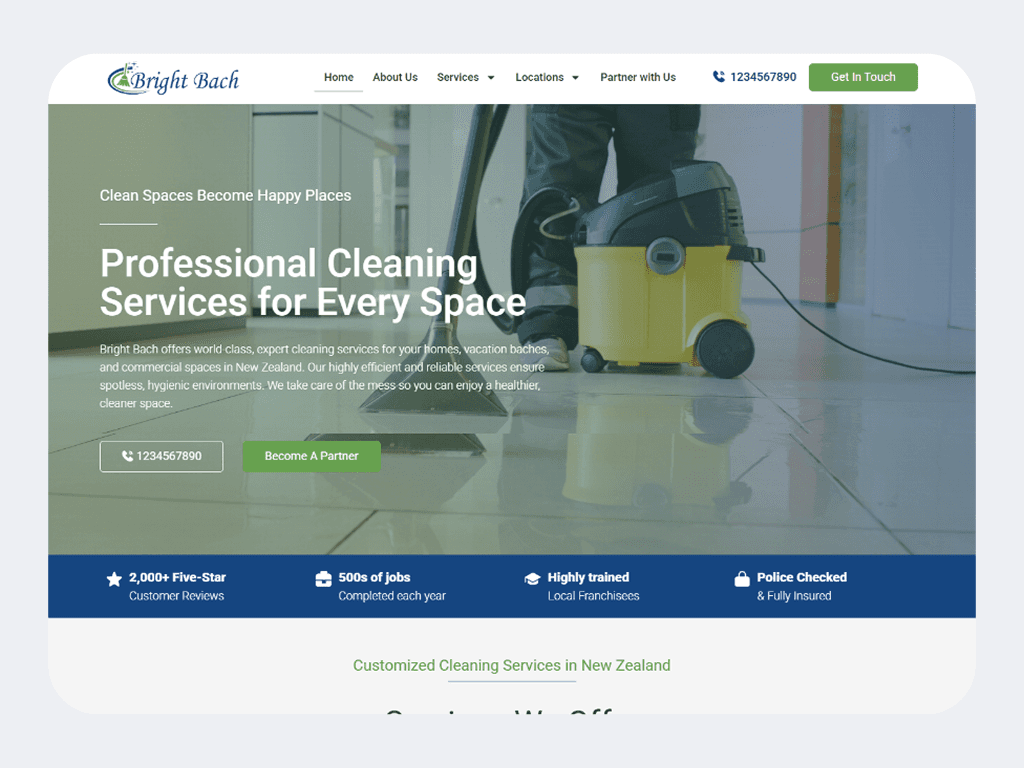Select the "Highly trained" text
This screenshot has height=769, width=1024.
(588, 577)
